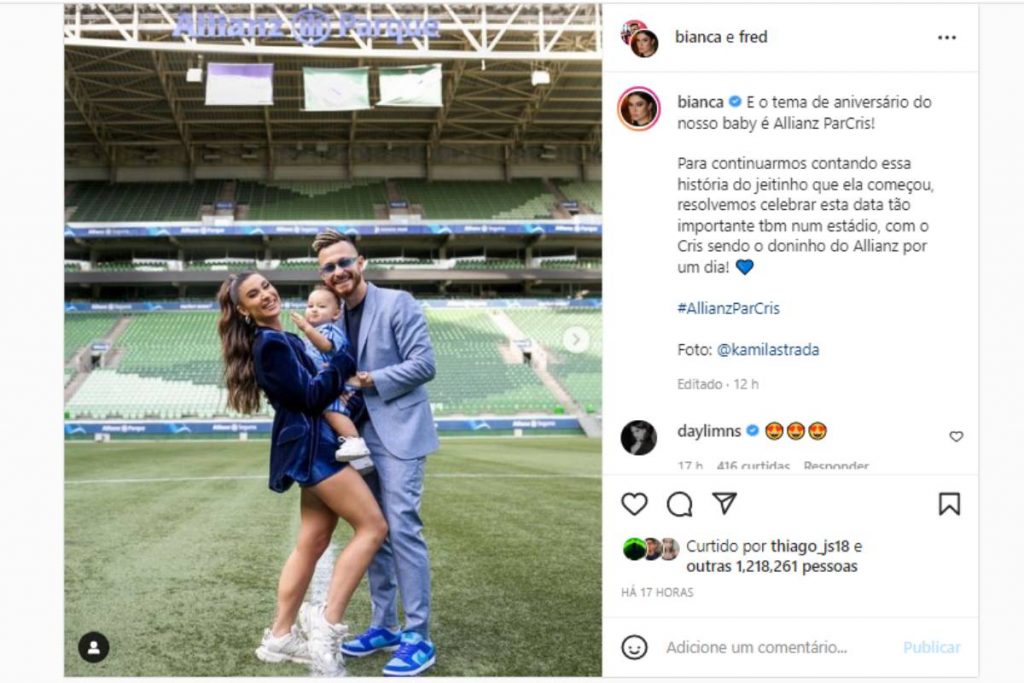1024x683 pixels.
Task: Click the Publicar button
Action: 931,647
